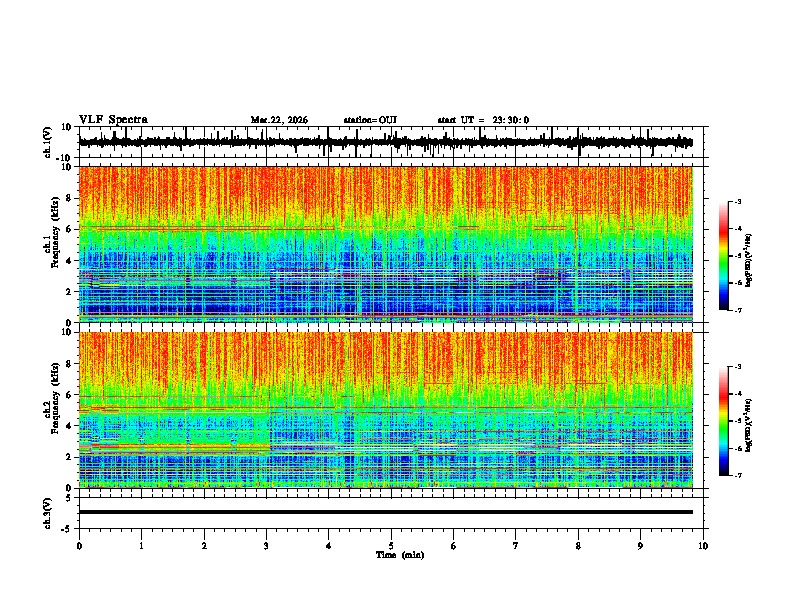Click the time axis tick label "2"
This screenshot has width=792, height=612.
(204, 546)
